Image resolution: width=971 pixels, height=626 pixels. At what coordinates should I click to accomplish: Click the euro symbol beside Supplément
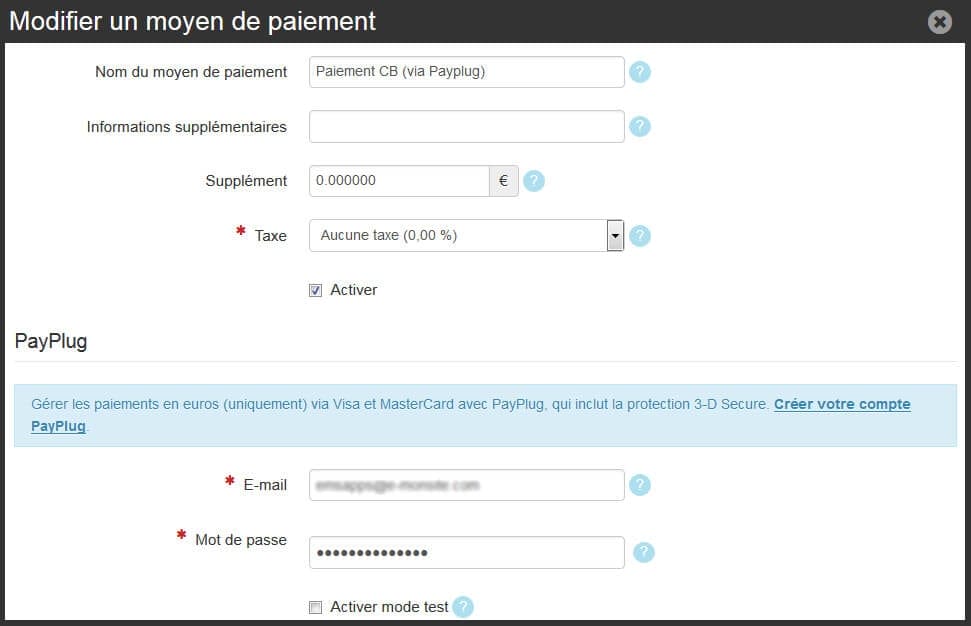tap(503, 181)
